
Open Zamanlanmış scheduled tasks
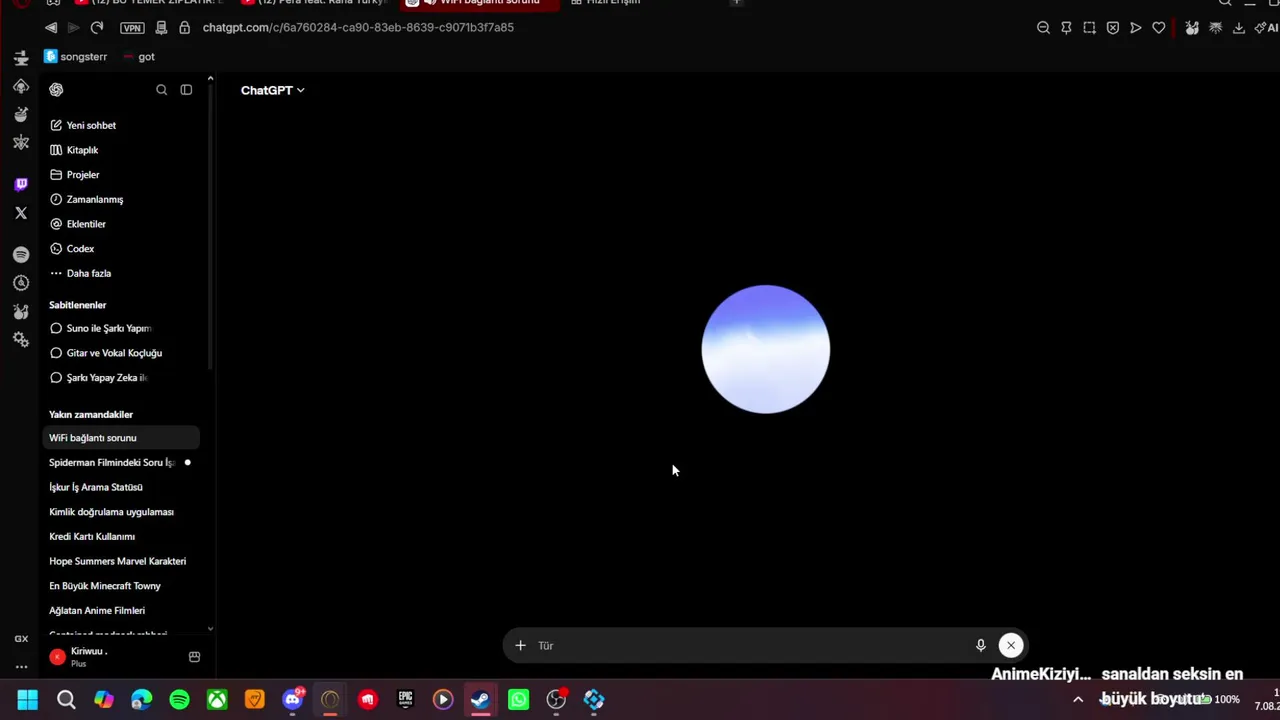click(x=120, y=199)
